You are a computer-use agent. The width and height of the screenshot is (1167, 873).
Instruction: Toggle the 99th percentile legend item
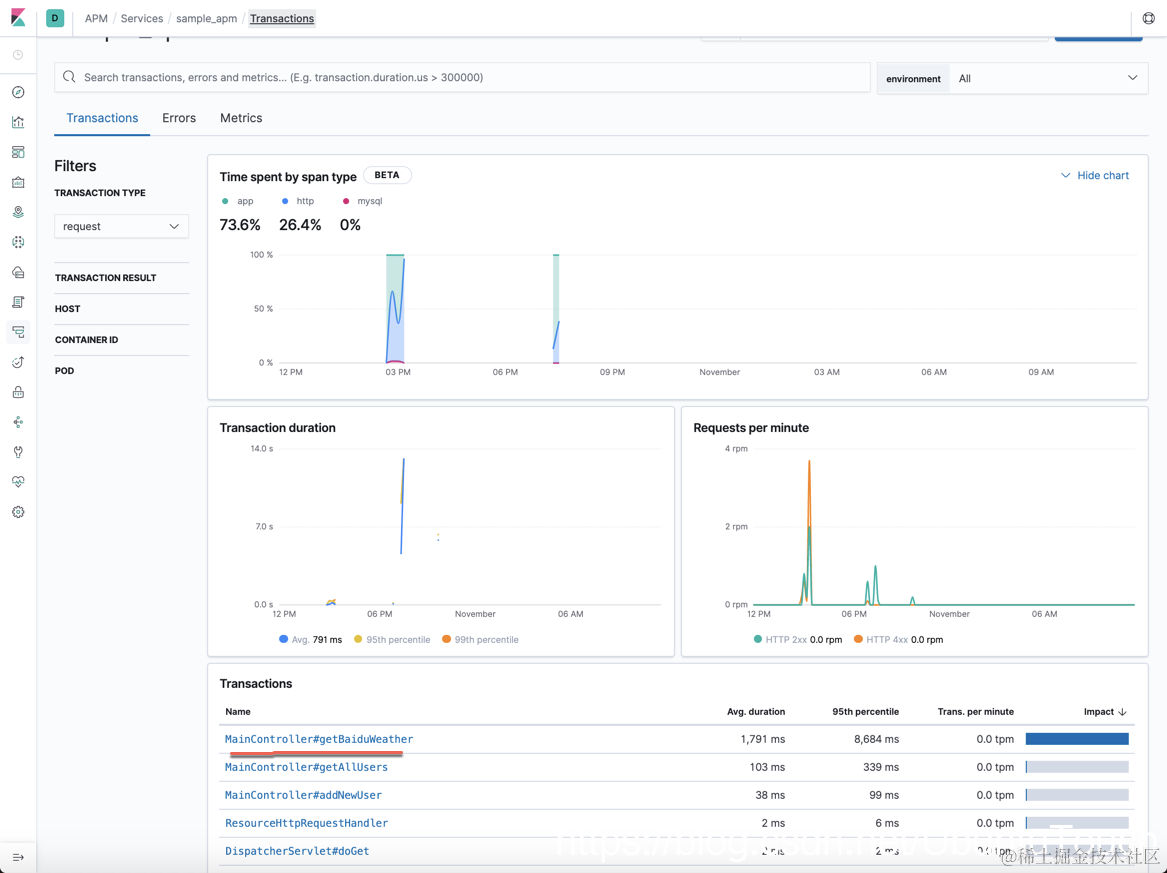[480, 639]
